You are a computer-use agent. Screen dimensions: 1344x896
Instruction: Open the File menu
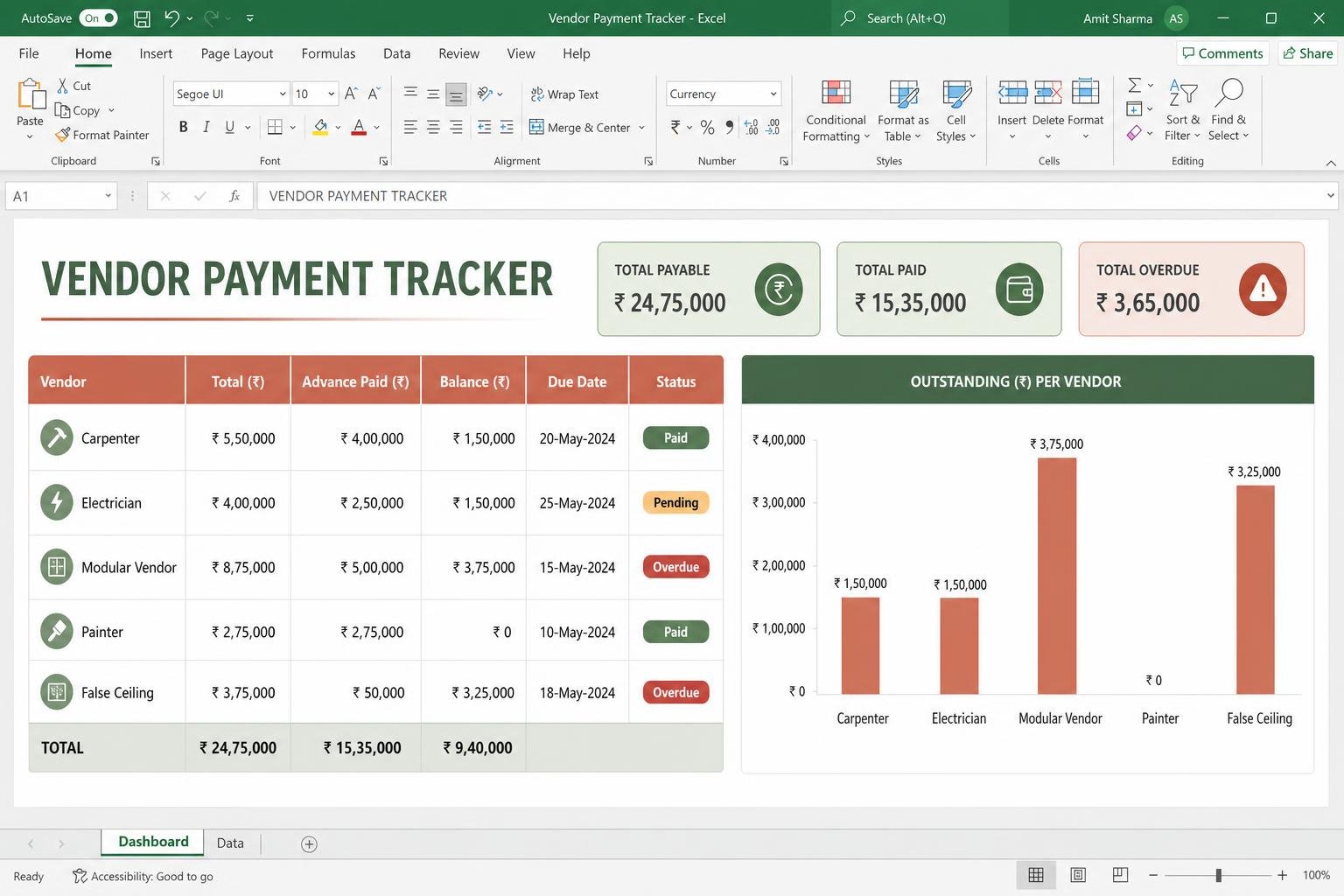pos(29,53)
